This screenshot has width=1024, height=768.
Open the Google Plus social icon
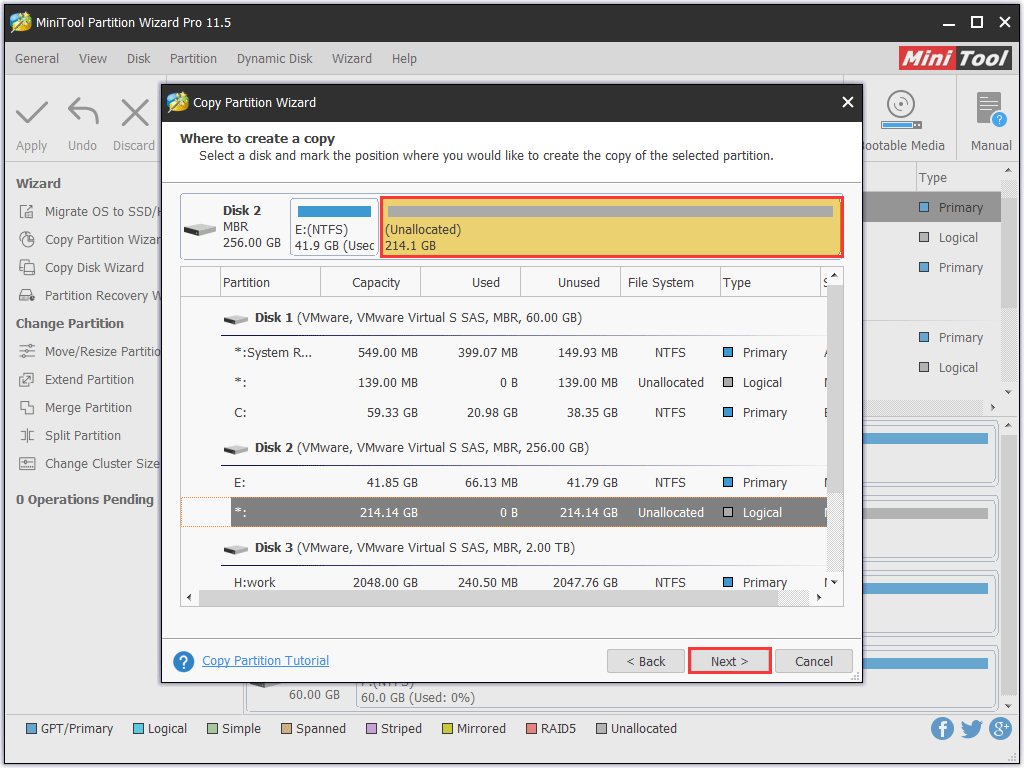pyautogui.click(x=1000, y=728)
